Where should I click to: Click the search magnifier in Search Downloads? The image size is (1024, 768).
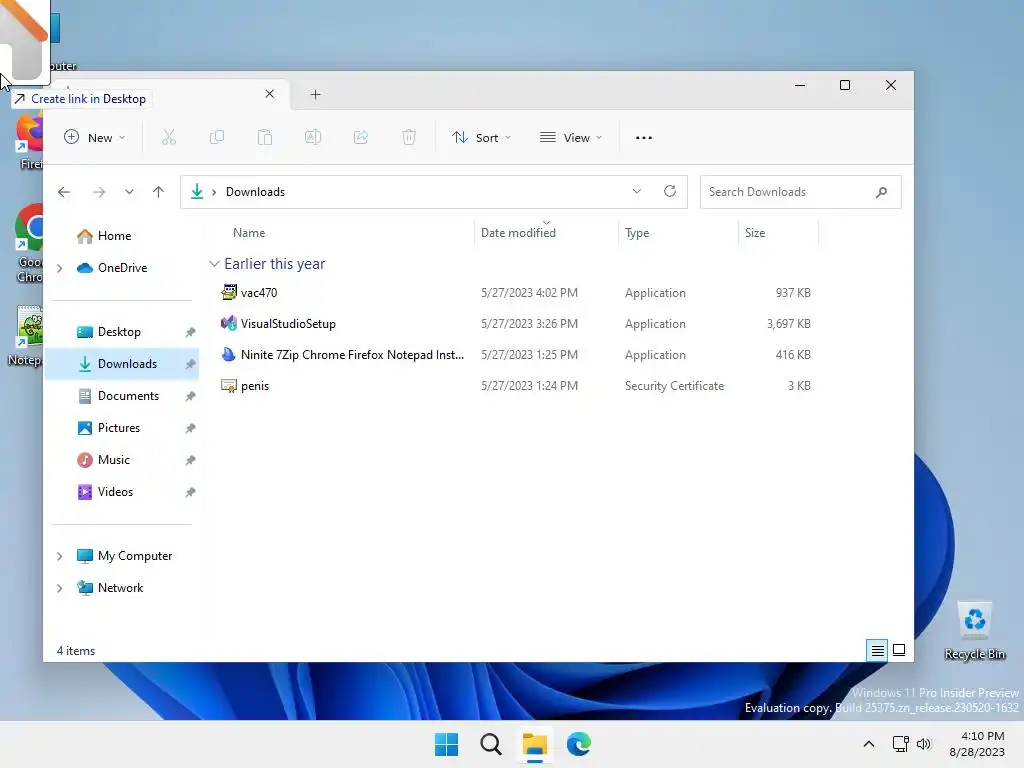(881, 192)
